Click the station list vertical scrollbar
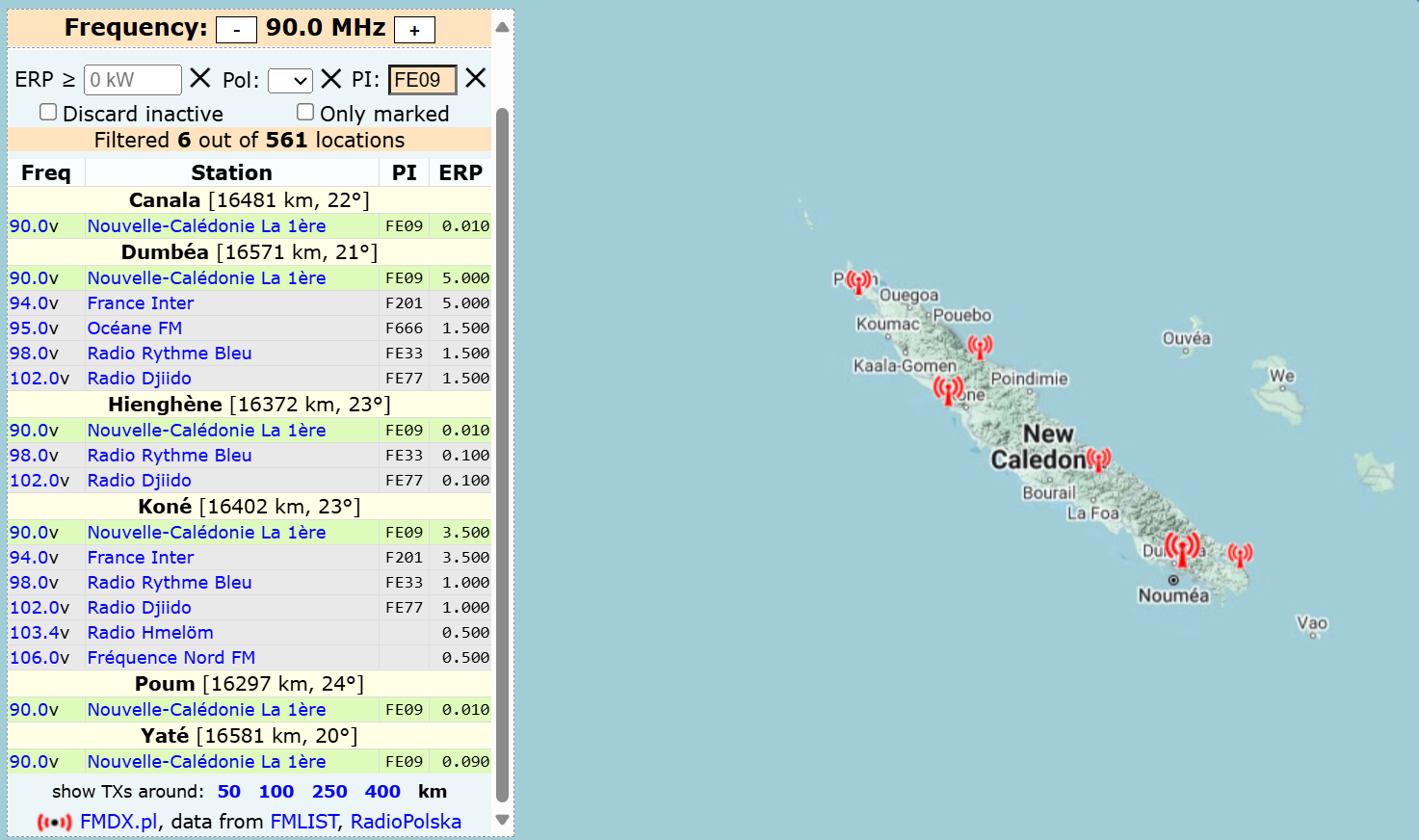1419x840 pixels. coord(501,453)
